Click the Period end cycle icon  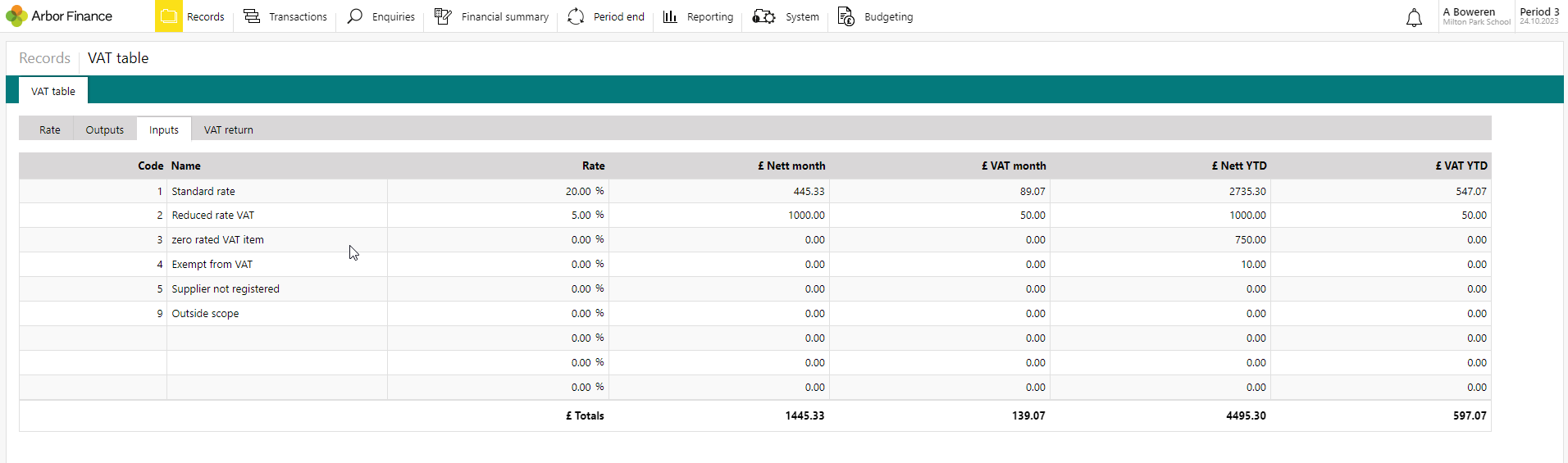(576, 16)
